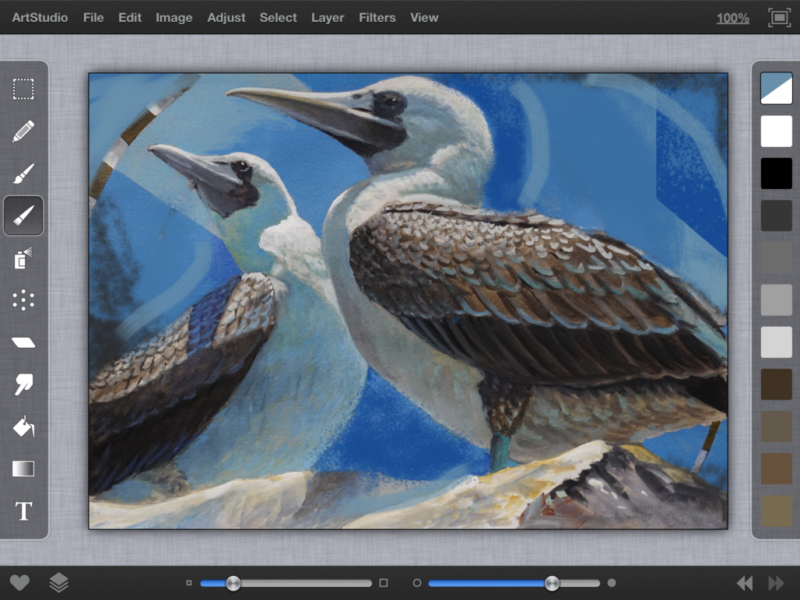Select the highlighted wet brush tool
The image size is (800, 600).
pyautogui.click(x=23, y=215)
